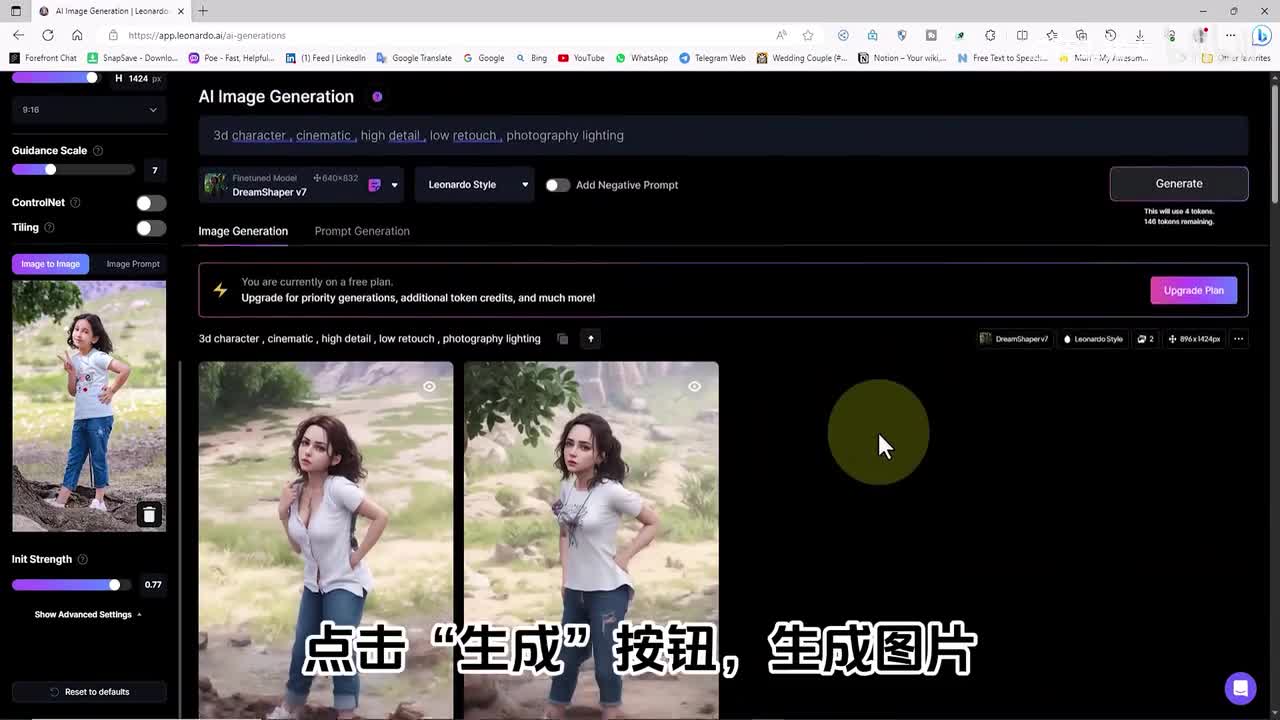The height and width of the screenshot is (720, 1280).
Task: Open the support chat bubble icon
Action: click(x=1240, y=688)
